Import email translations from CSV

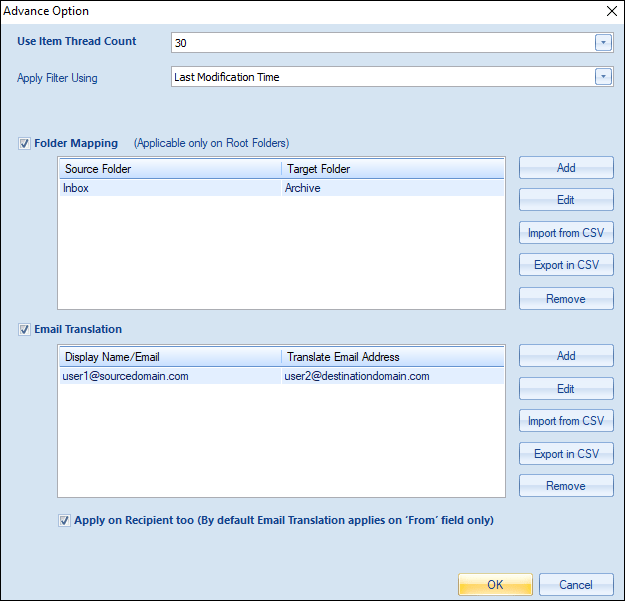(x=566, y=421)
